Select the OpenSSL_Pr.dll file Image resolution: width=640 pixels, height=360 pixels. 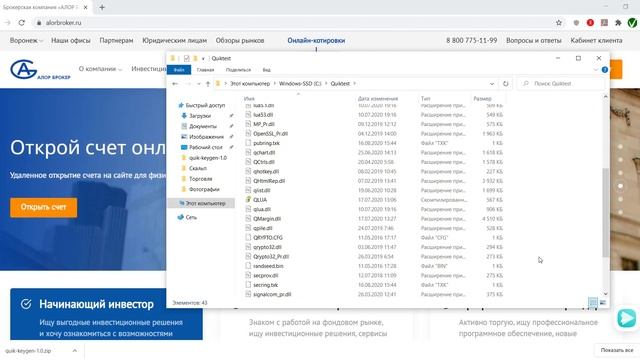[270, 134]
